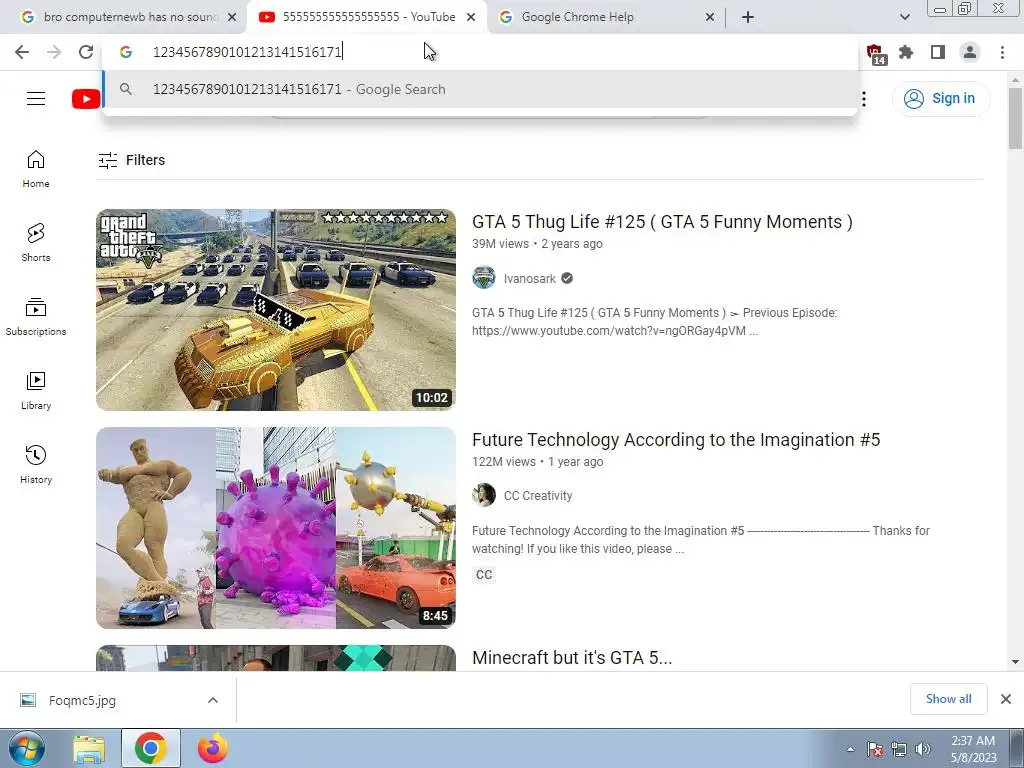This screenshot has height=768, width=1024.
Task: Open the Action Center flag icon
Action: pyautogui.click(x=875, y=750)
